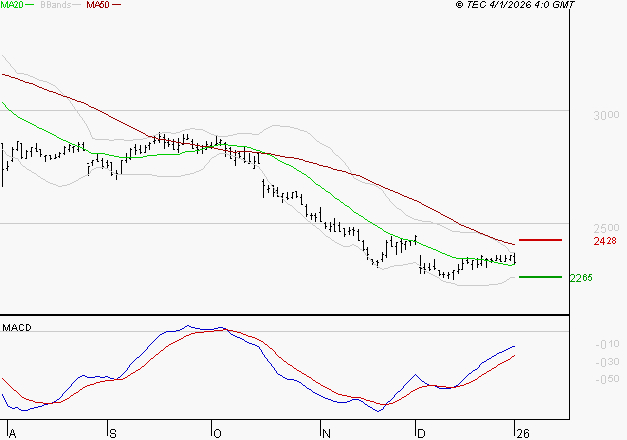Click the 2500 price axis label
The width and height of the screenshot is (627, 440).
[606, 228]
